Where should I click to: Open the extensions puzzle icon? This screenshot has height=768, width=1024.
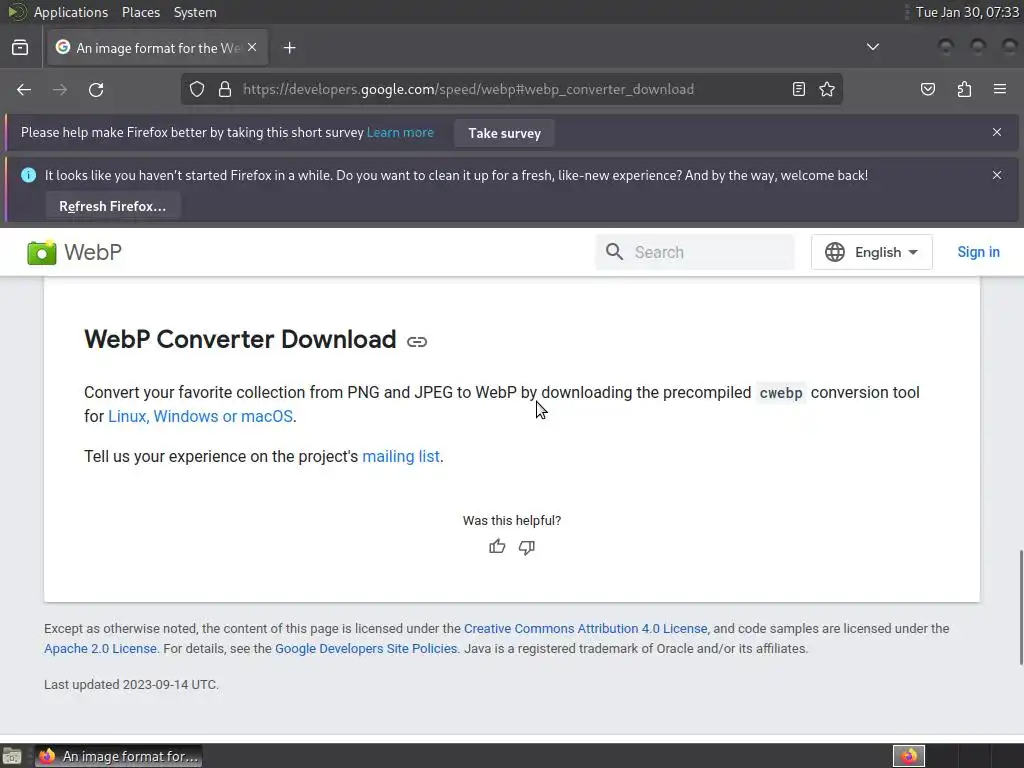[x=964, y=89]
